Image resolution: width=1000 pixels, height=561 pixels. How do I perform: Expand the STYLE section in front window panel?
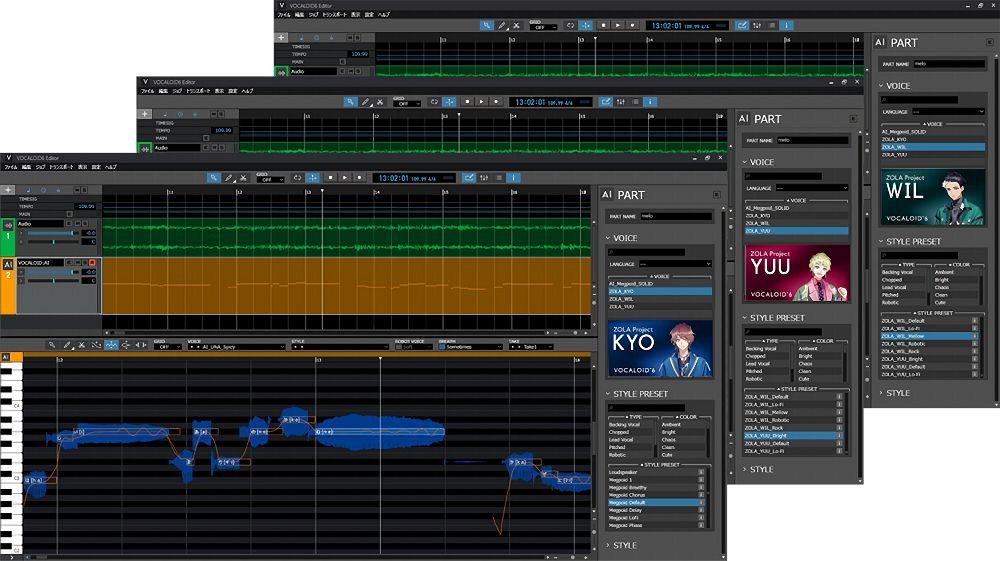point(608,546)
